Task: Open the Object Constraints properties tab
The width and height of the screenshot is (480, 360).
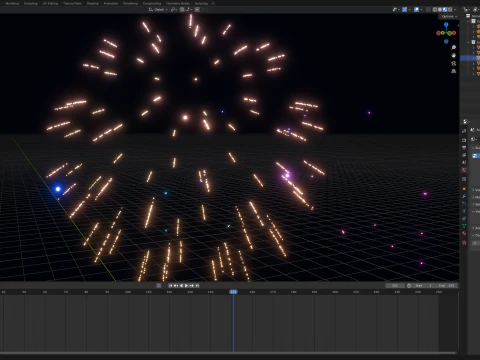Action: tap(464, 218)
